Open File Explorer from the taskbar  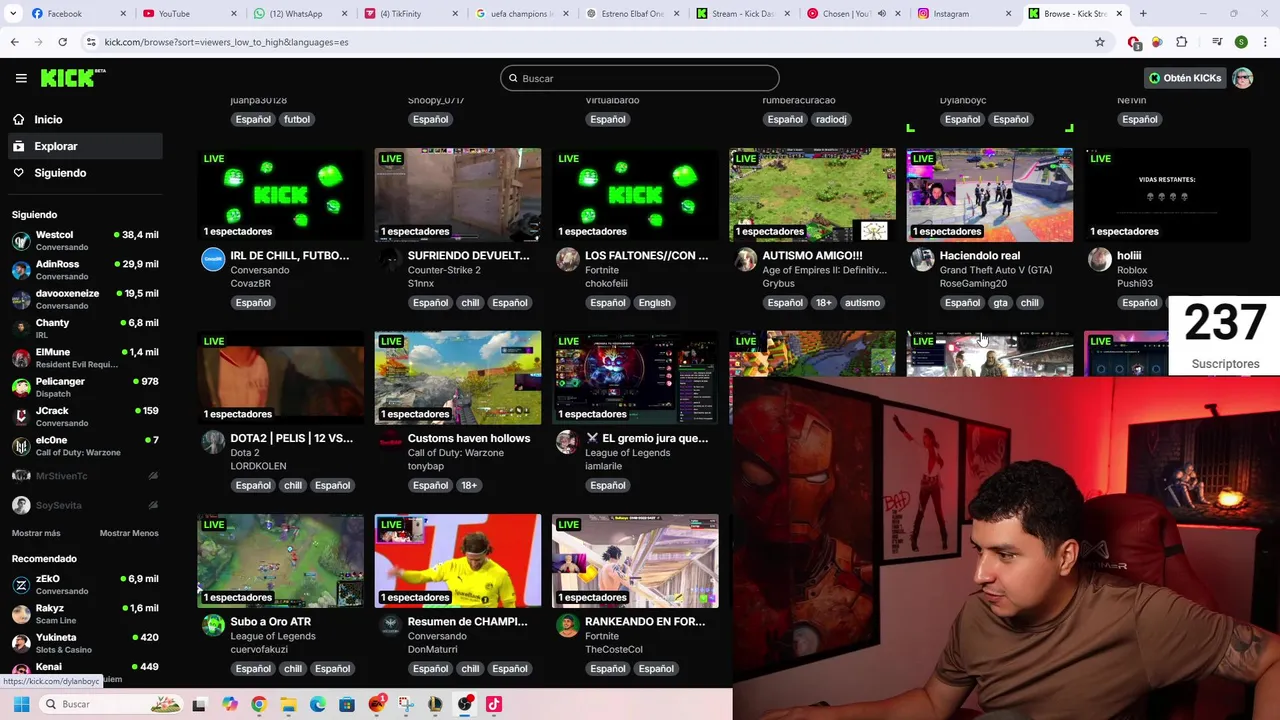(x=288, y=704)
